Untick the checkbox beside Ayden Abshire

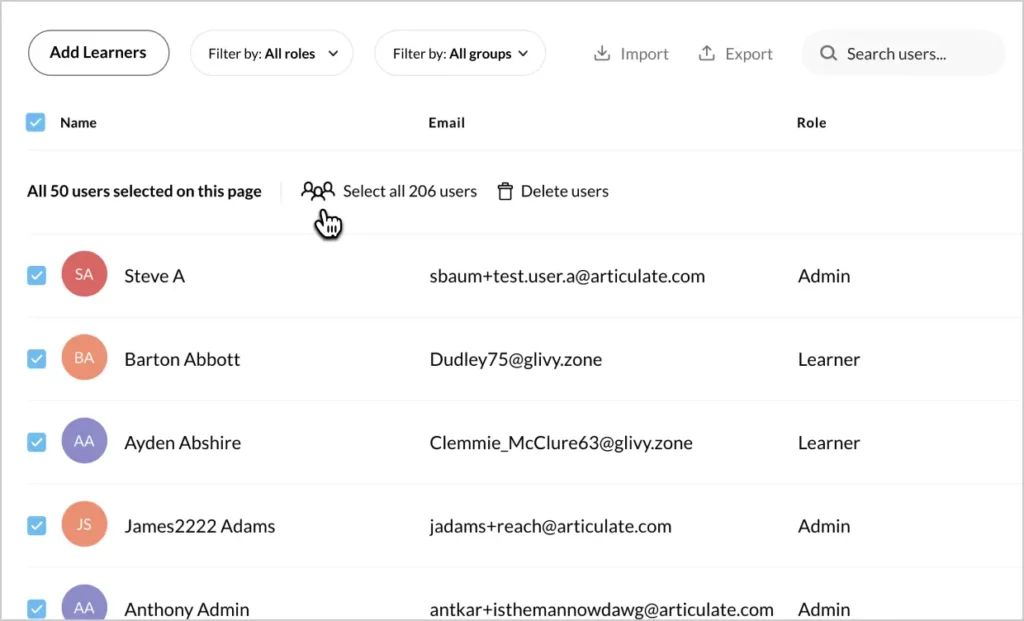click(x=36, y=442)
